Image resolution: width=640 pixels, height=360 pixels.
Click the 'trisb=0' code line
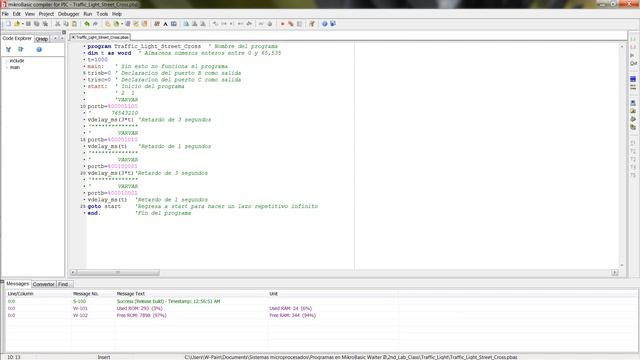99,73
